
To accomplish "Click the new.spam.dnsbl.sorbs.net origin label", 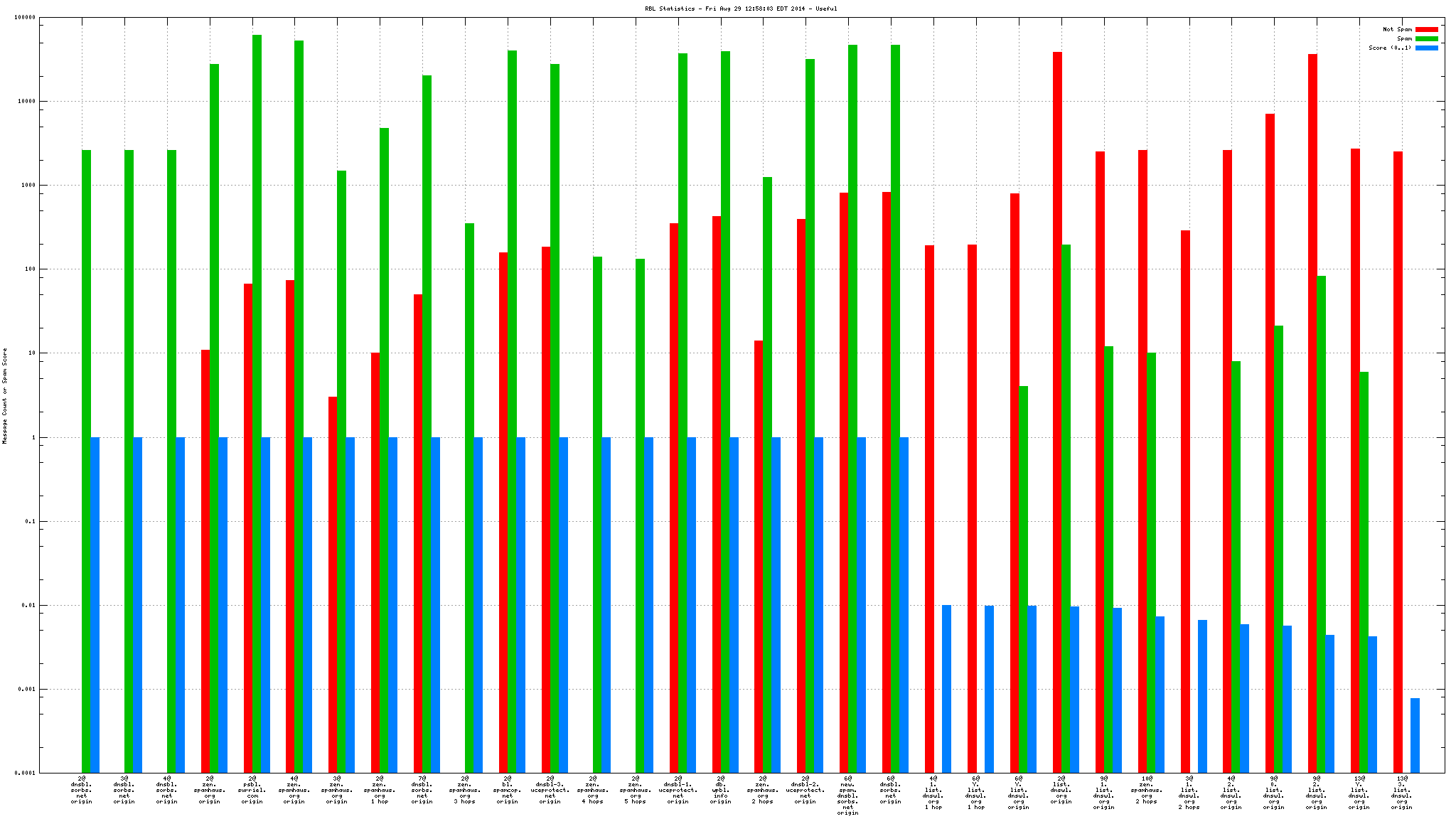I will (847, 796).
